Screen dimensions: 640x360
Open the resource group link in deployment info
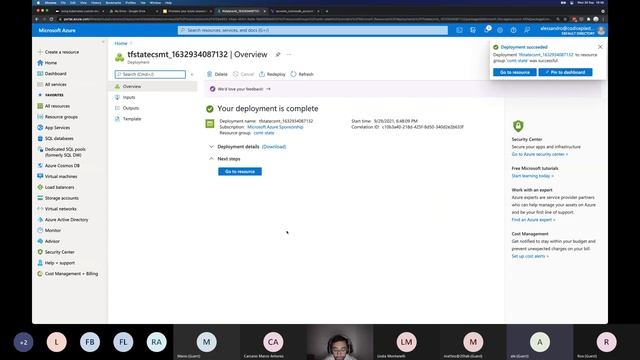coord(264,133)
